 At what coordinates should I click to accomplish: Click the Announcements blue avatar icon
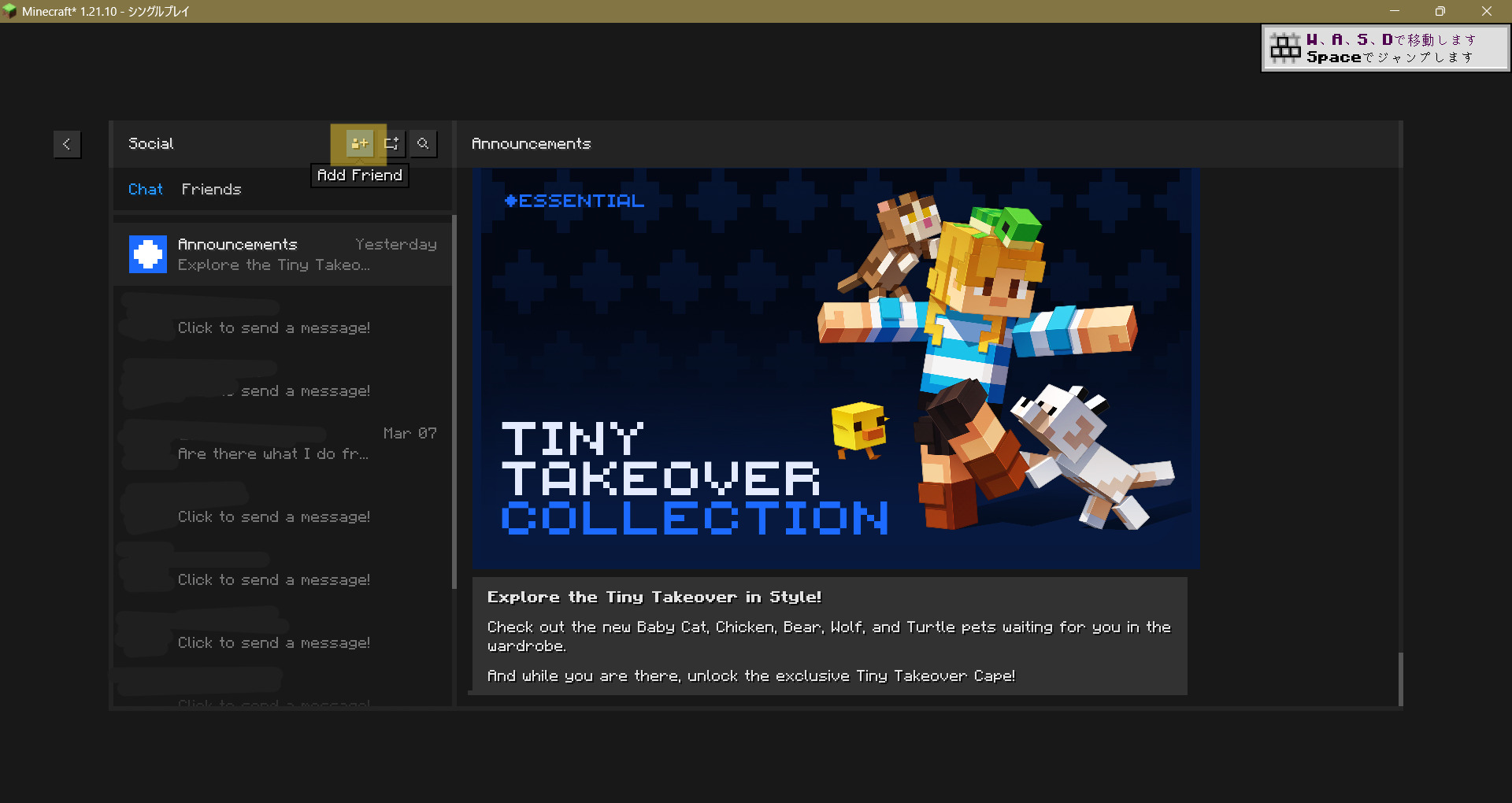pyautogui.click(x=148, y=254)
